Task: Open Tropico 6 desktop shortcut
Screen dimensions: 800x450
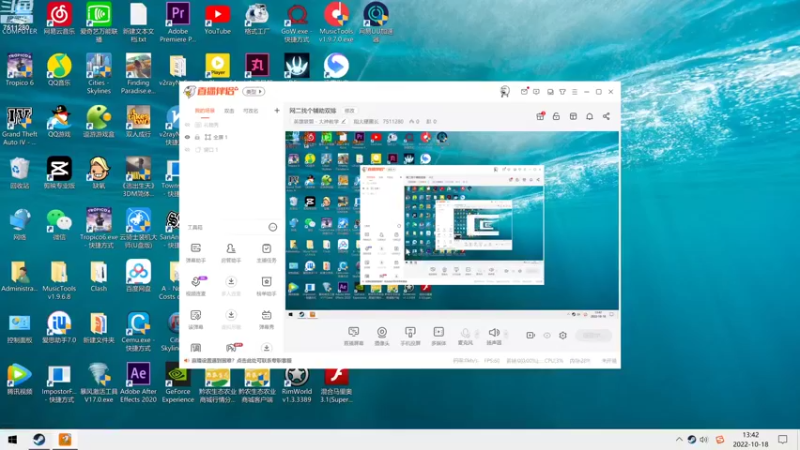Action: tap(20, 70)
